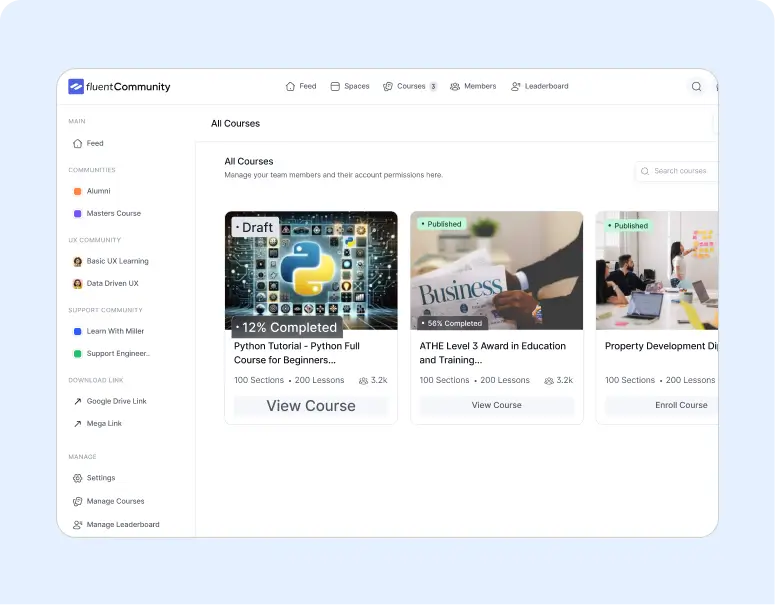Click the fluentCommunity logo
Image resolution: width=775 pixels, height=605 pixels.
[119, 87]
